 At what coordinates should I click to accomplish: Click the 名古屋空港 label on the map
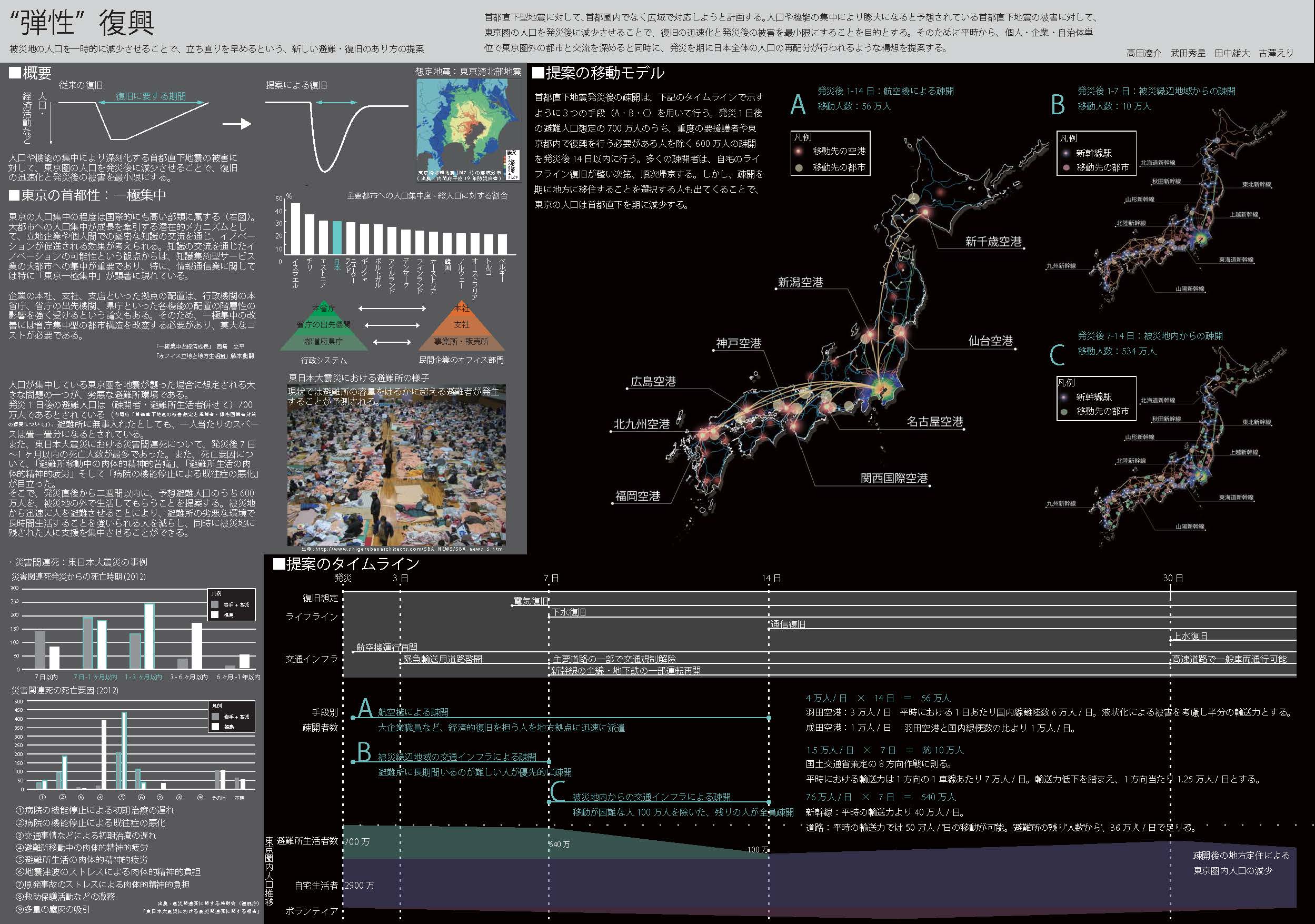(x=935, y=422)
